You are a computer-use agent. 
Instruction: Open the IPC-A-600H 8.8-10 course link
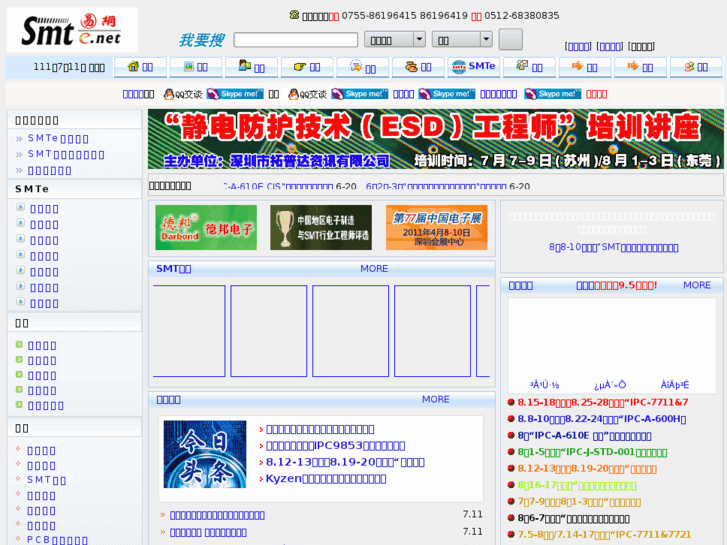pyautogui.click(x=602, y=419)
